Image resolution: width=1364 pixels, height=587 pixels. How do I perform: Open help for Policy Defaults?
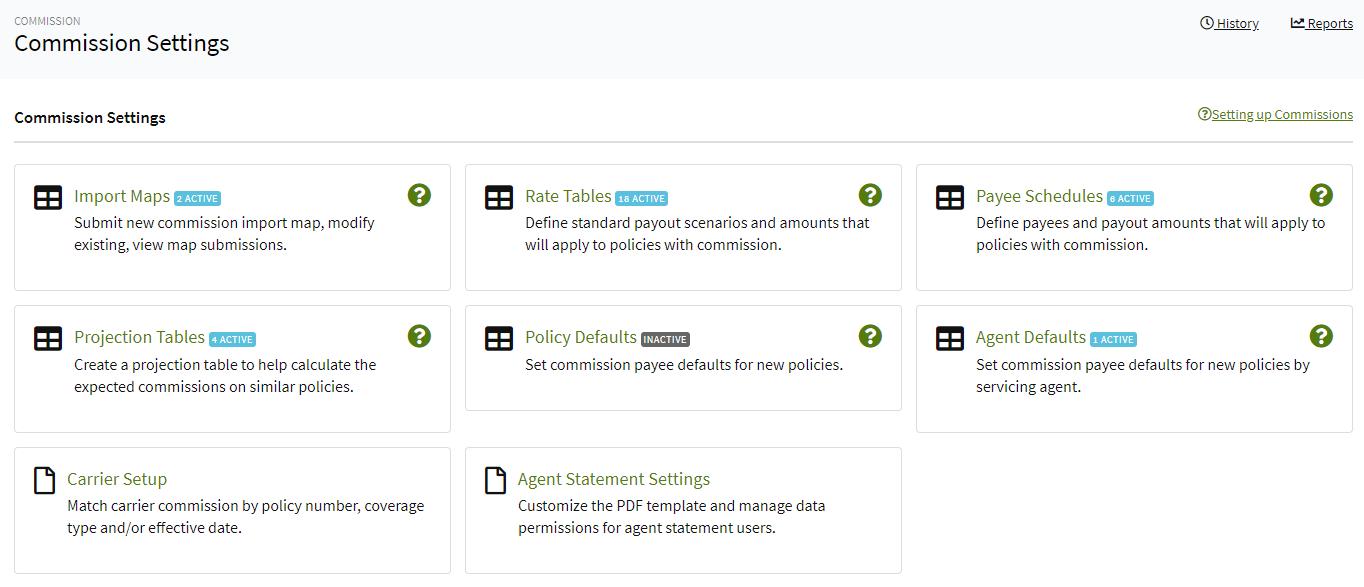(x=870, y=336)
